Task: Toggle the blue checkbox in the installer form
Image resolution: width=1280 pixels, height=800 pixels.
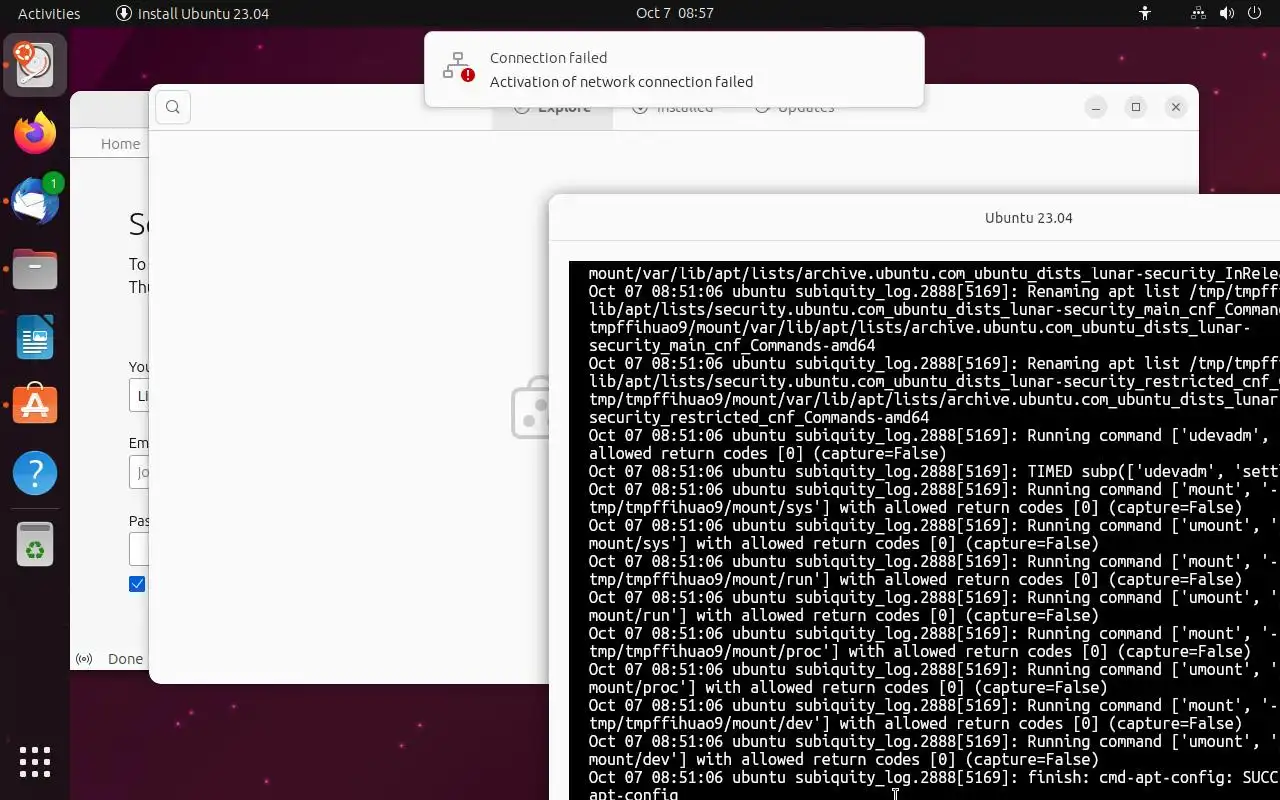Action: (x=137, y=584)
